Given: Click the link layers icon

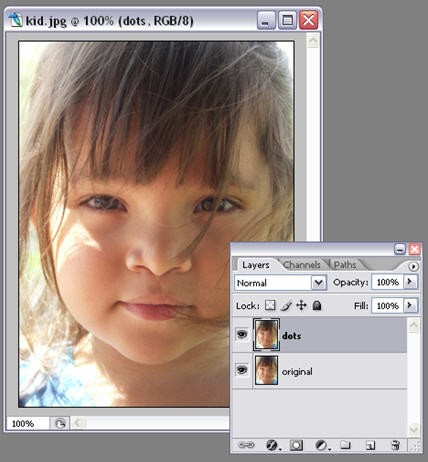Looking at the screenshot, I should click(246, 445).
